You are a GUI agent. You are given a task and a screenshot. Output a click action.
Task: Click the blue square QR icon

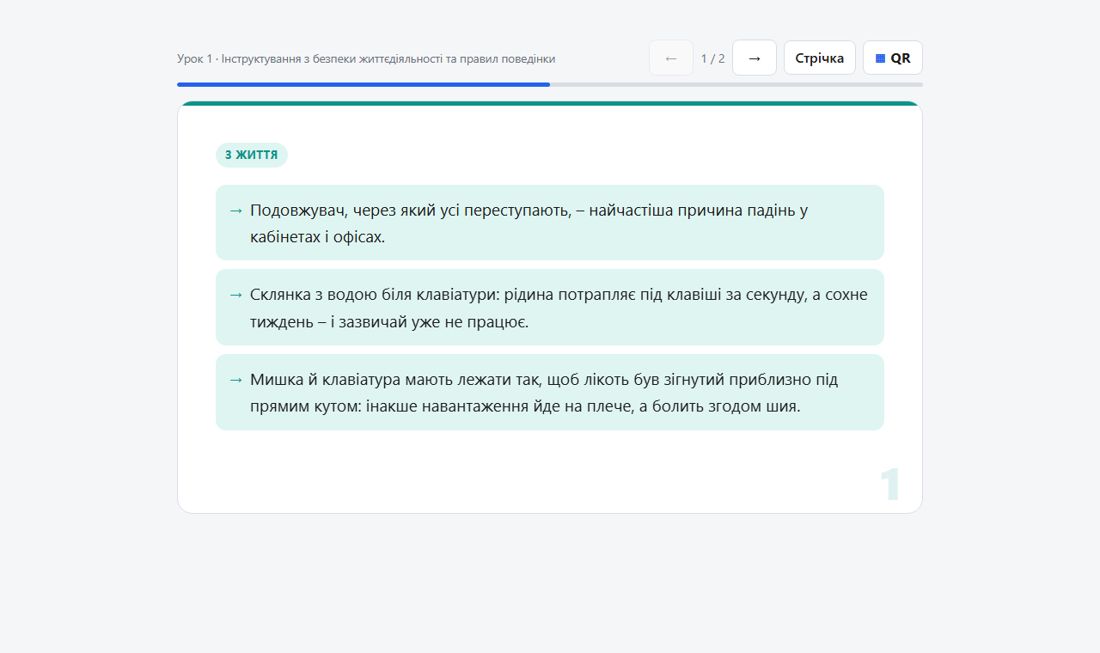coord(880,58)
